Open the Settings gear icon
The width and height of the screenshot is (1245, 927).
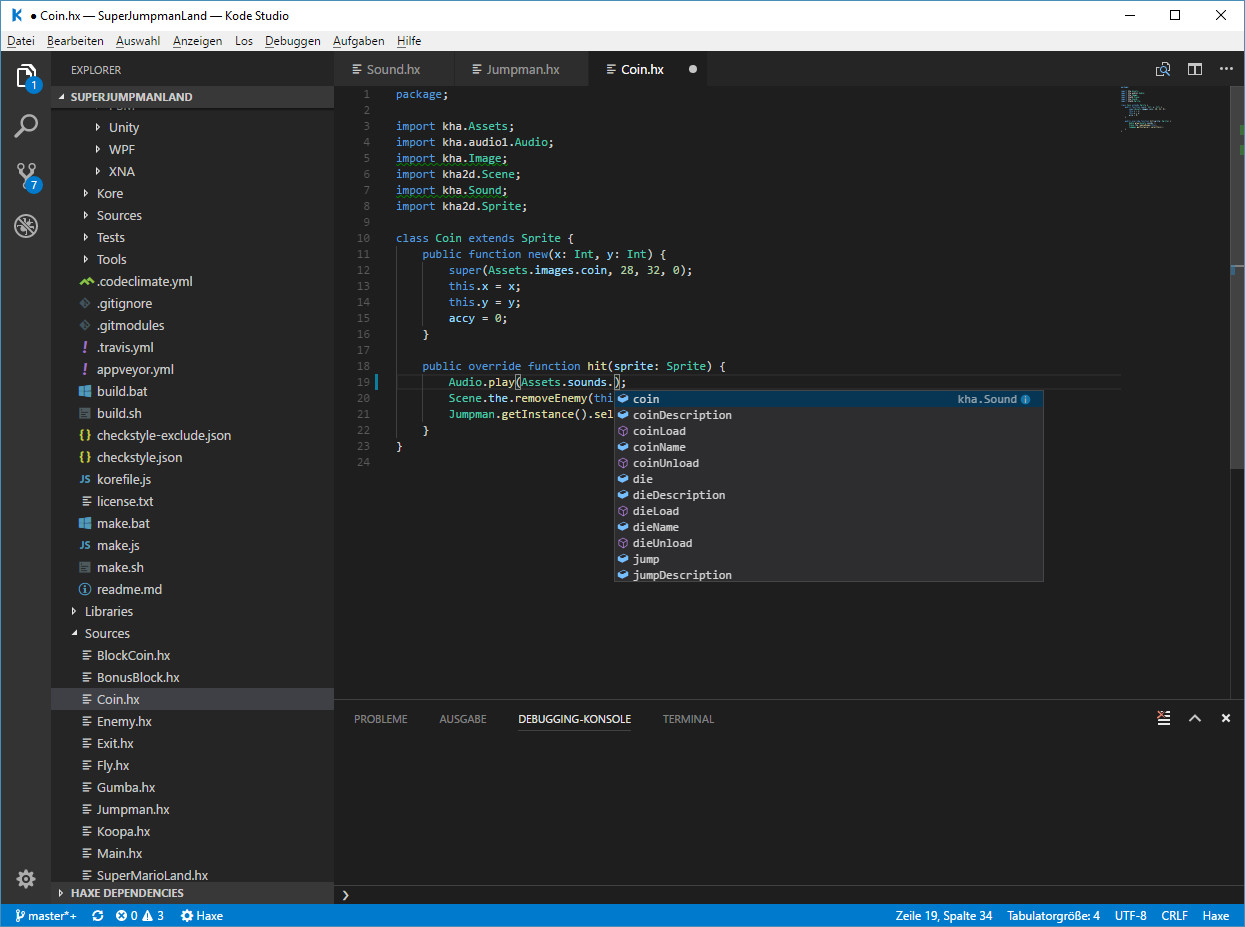pos(26,878)
